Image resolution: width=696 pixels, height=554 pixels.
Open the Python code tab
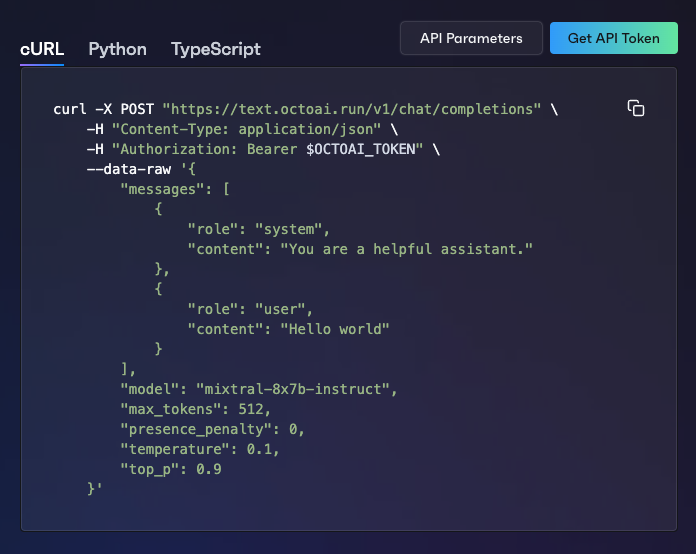(x=117, y=49)
